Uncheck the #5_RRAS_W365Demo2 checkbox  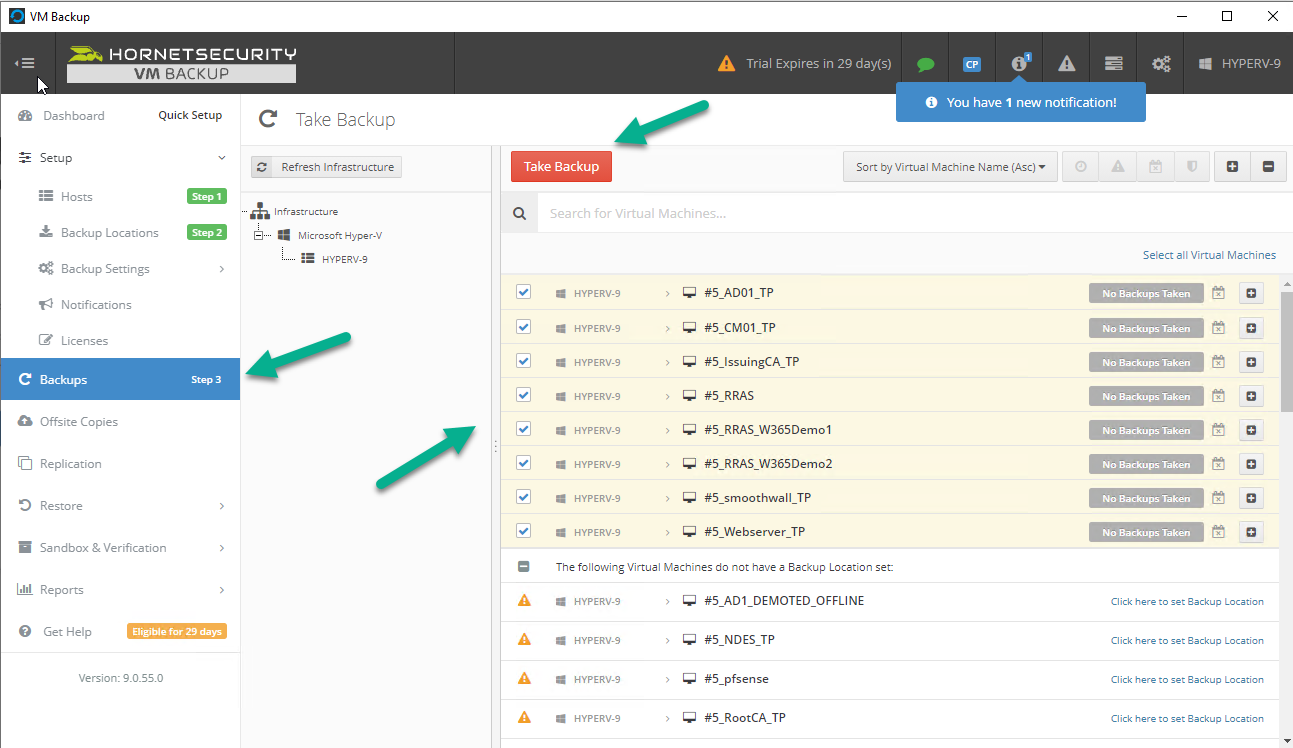coord(523,463)
